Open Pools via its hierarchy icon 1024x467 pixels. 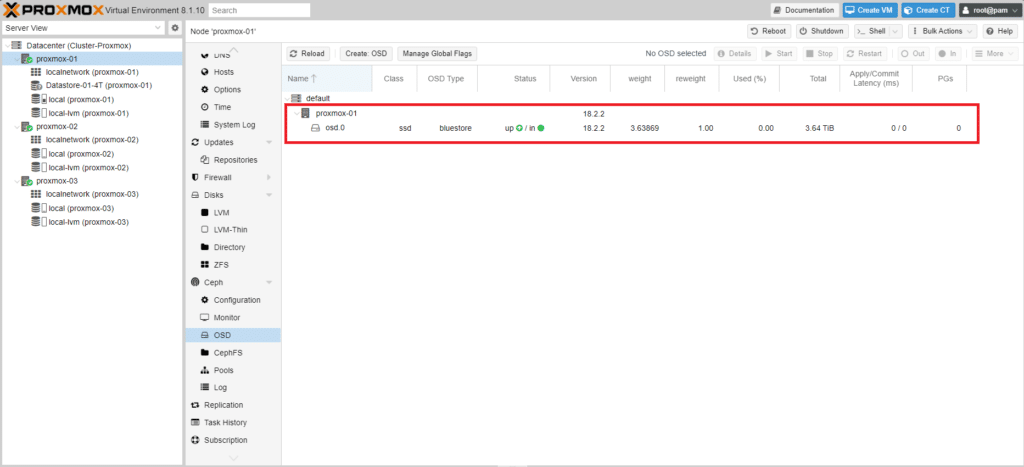205,370
